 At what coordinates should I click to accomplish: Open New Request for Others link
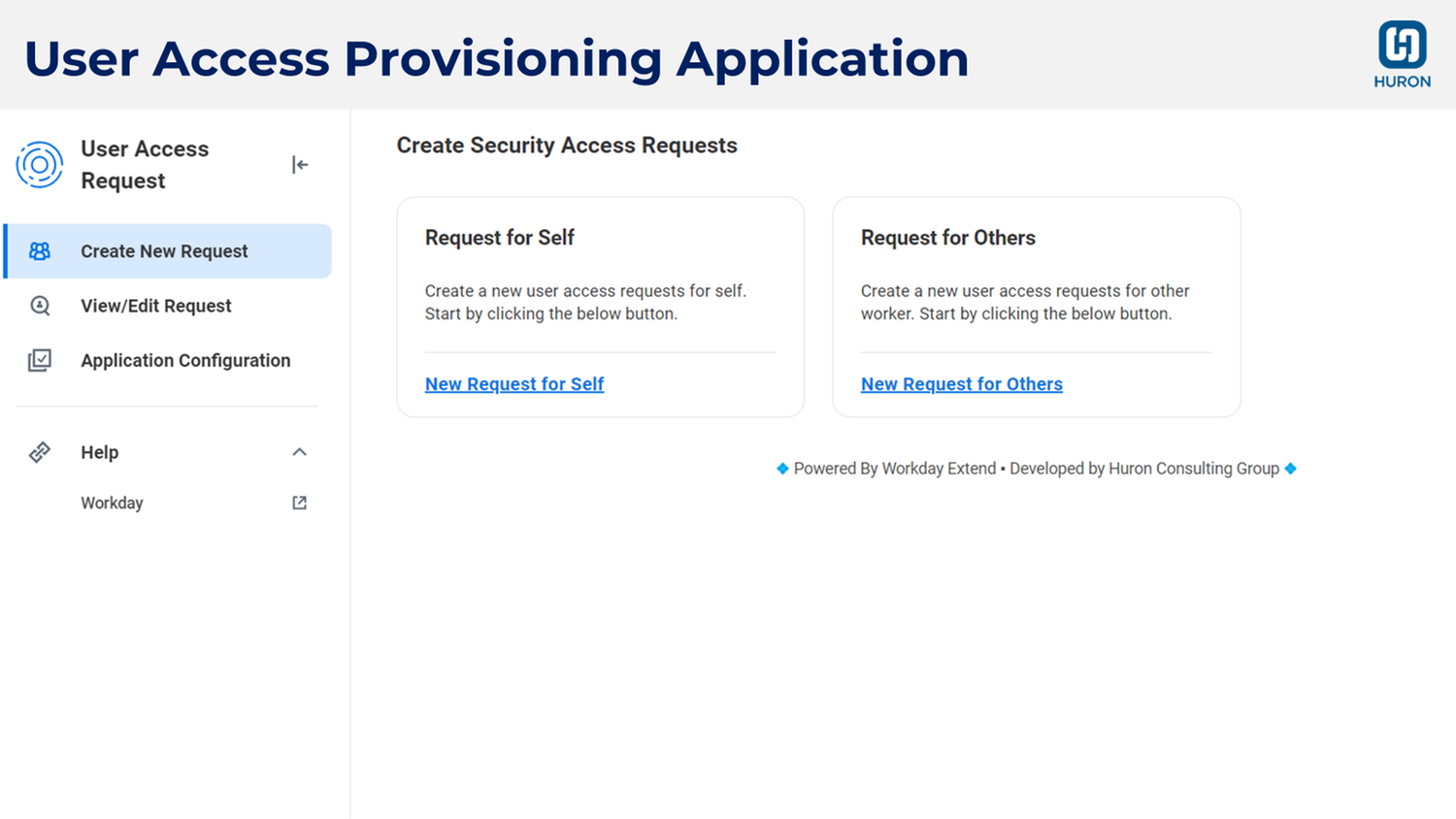961,384
